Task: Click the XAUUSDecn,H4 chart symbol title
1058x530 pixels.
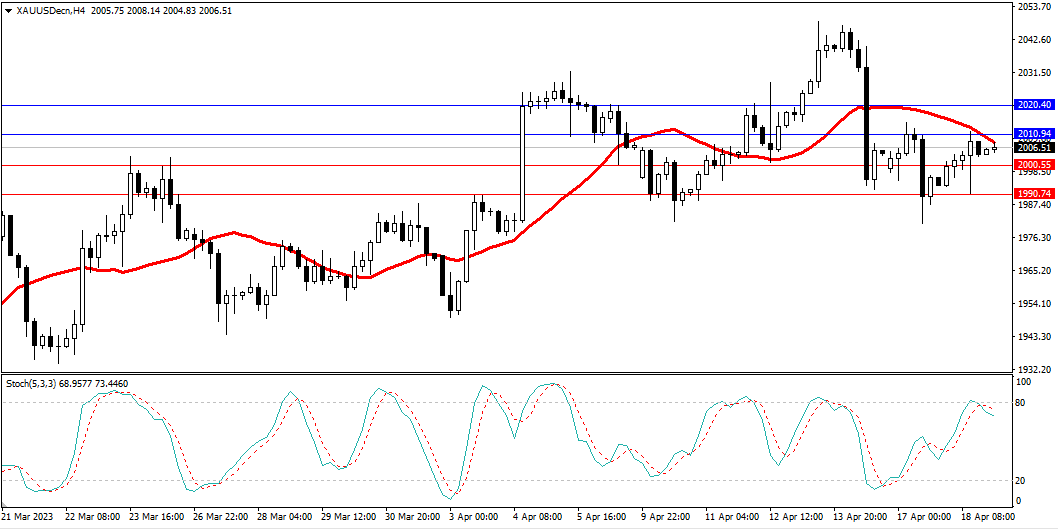Action: pyautogui.click(x=49, y=11)
